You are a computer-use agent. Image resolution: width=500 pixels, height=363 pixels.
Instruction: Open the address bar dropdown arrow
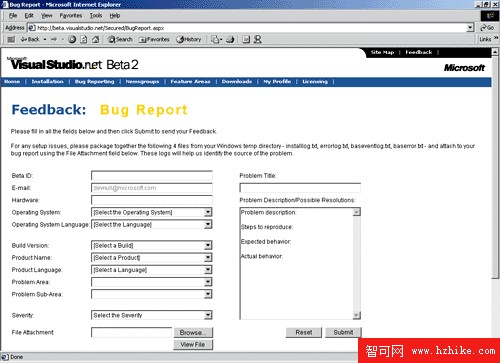(470, 28)
